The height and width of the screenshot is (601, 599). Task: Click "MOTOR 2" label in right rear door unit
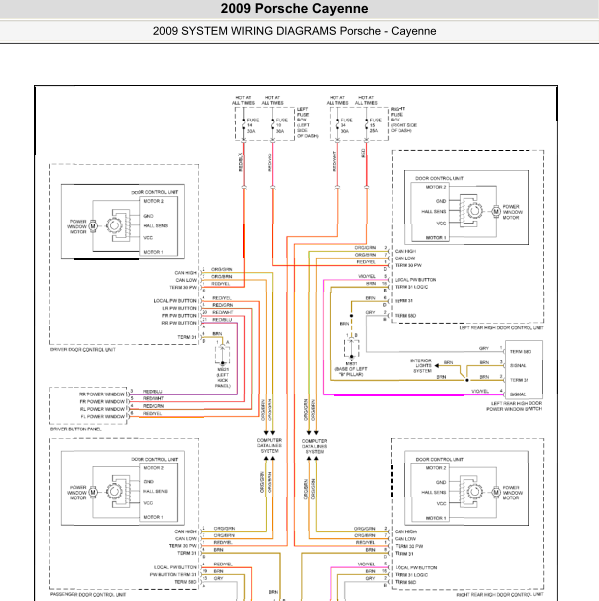436,468
